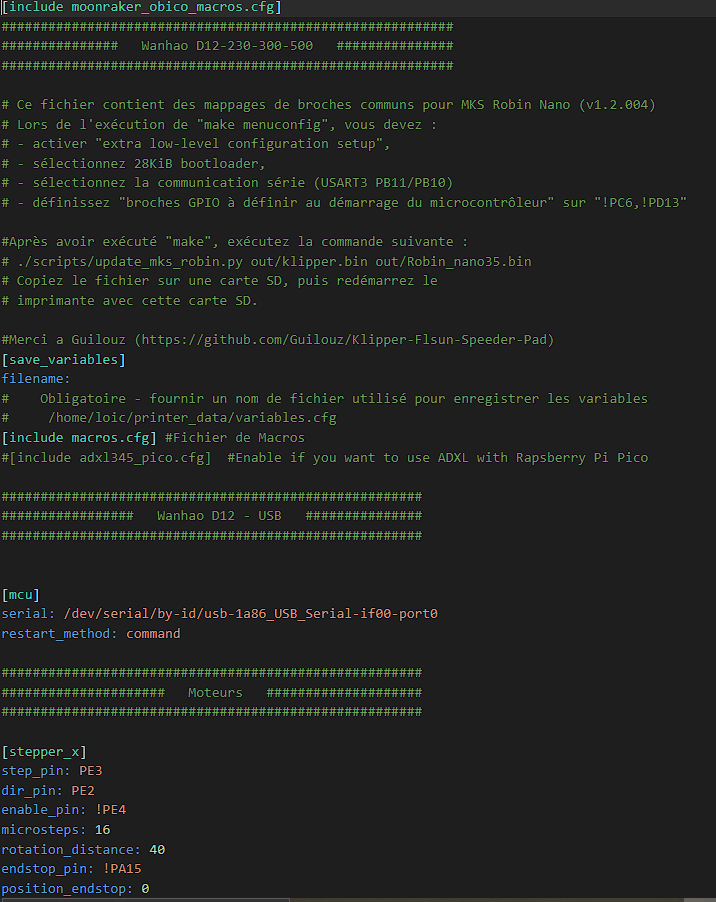The height and width of the screenshot is (902, 716).
Task: Click the rotation_distance value 40
Action: pos(157,849)
